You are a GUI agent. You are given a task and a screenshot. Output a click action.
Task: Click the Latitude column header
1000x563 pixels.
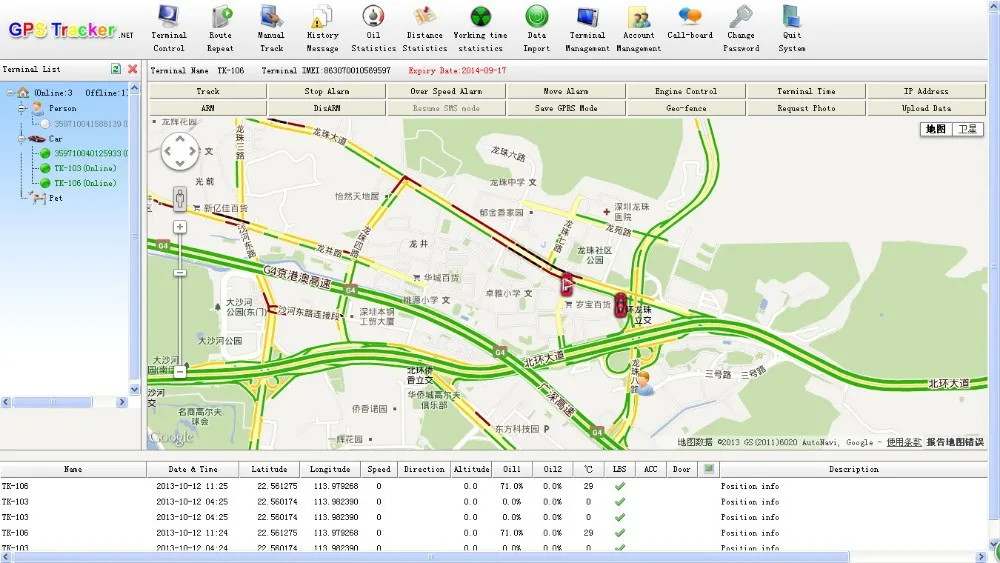tap(269, 469)
